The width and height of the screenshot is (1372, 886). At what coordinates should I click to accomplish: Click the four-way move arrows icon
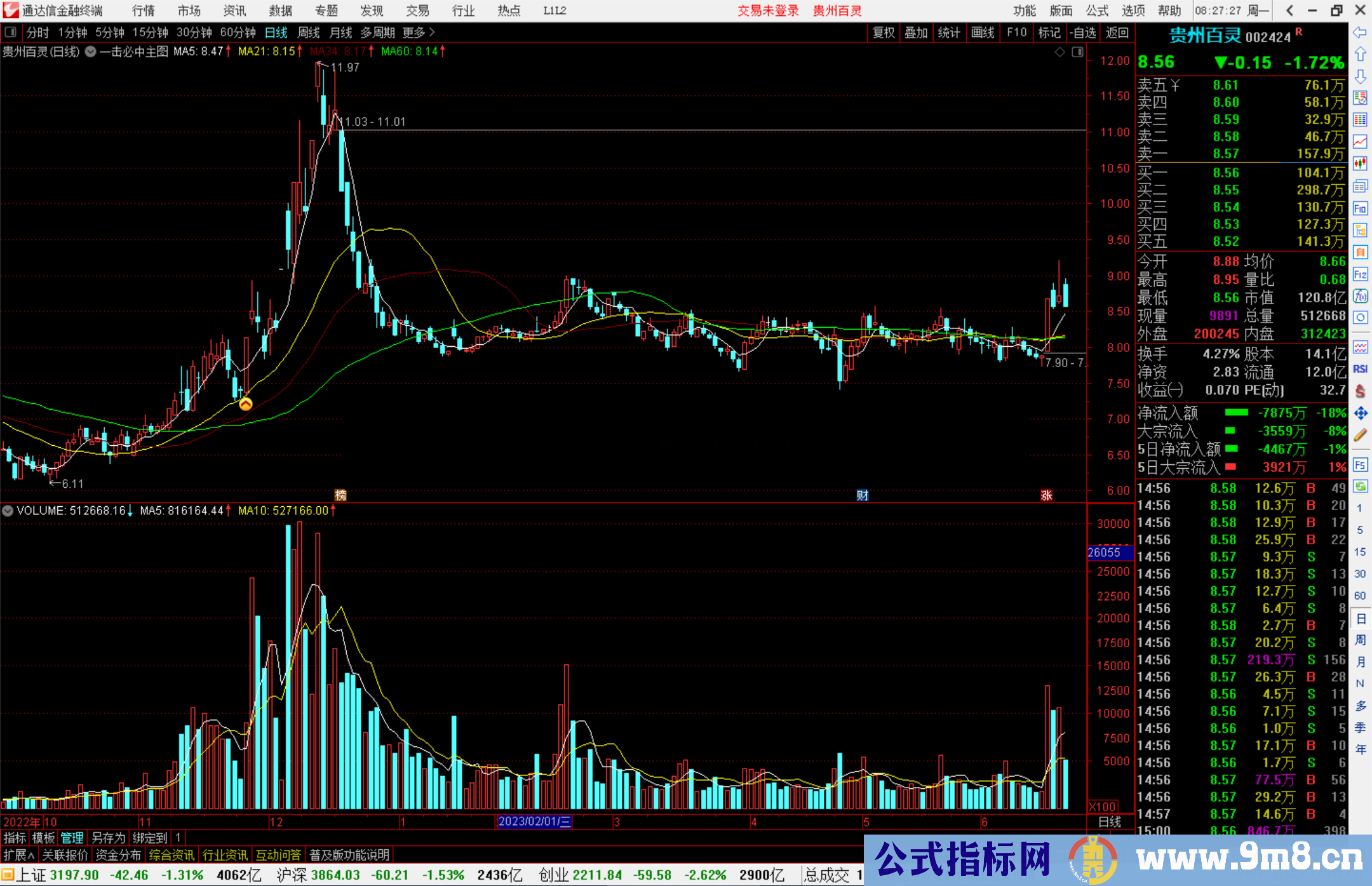pyautogui.click(x=1360, y=413)
